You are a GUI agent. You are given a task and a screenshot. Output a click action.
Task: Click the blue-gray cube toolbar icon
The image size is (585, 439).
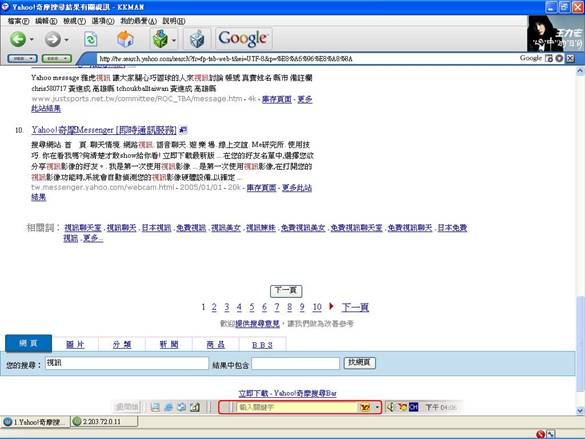(197, 39)
